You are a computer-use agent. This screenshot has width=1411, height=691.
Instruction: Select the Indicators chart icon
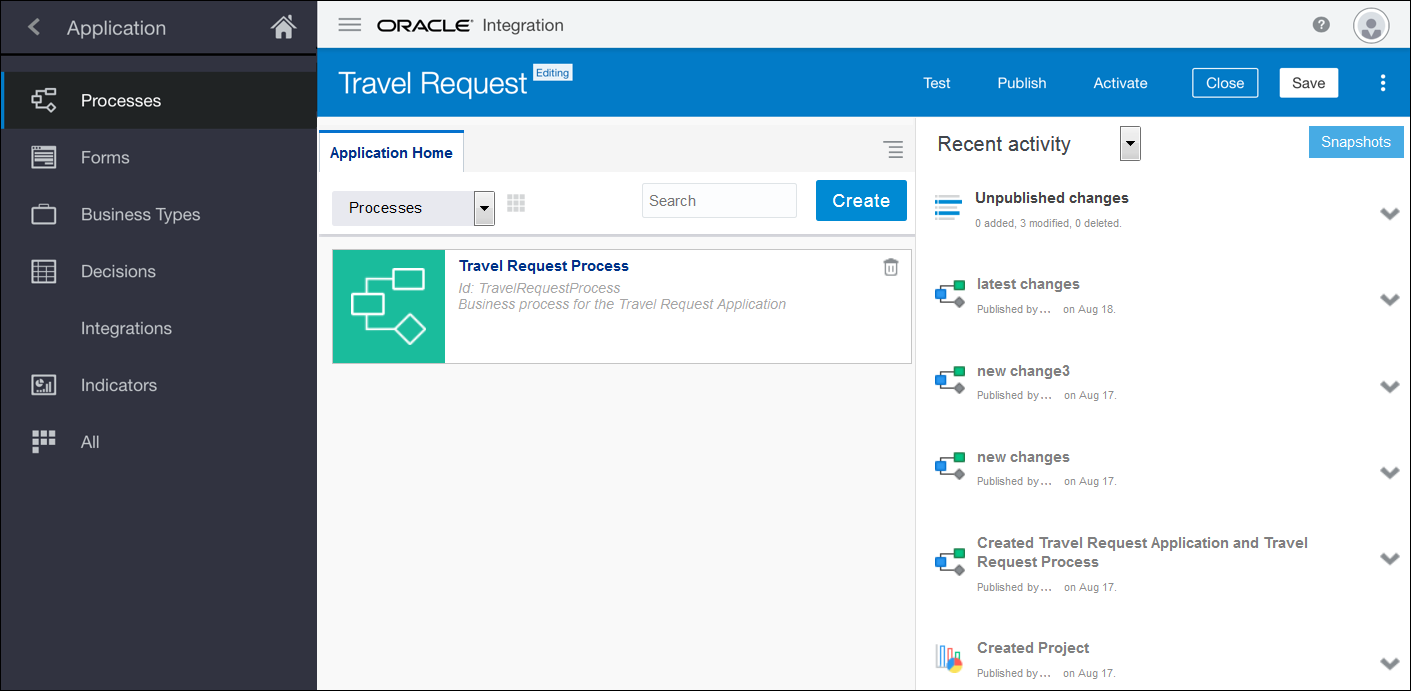point(44,385)
